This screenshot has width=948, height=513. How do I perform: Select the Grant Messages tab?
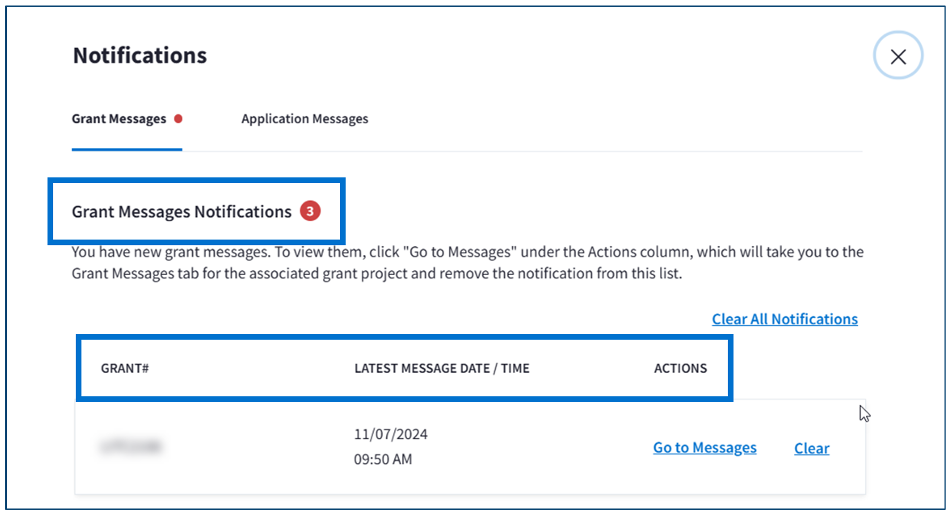pos(118,119)
